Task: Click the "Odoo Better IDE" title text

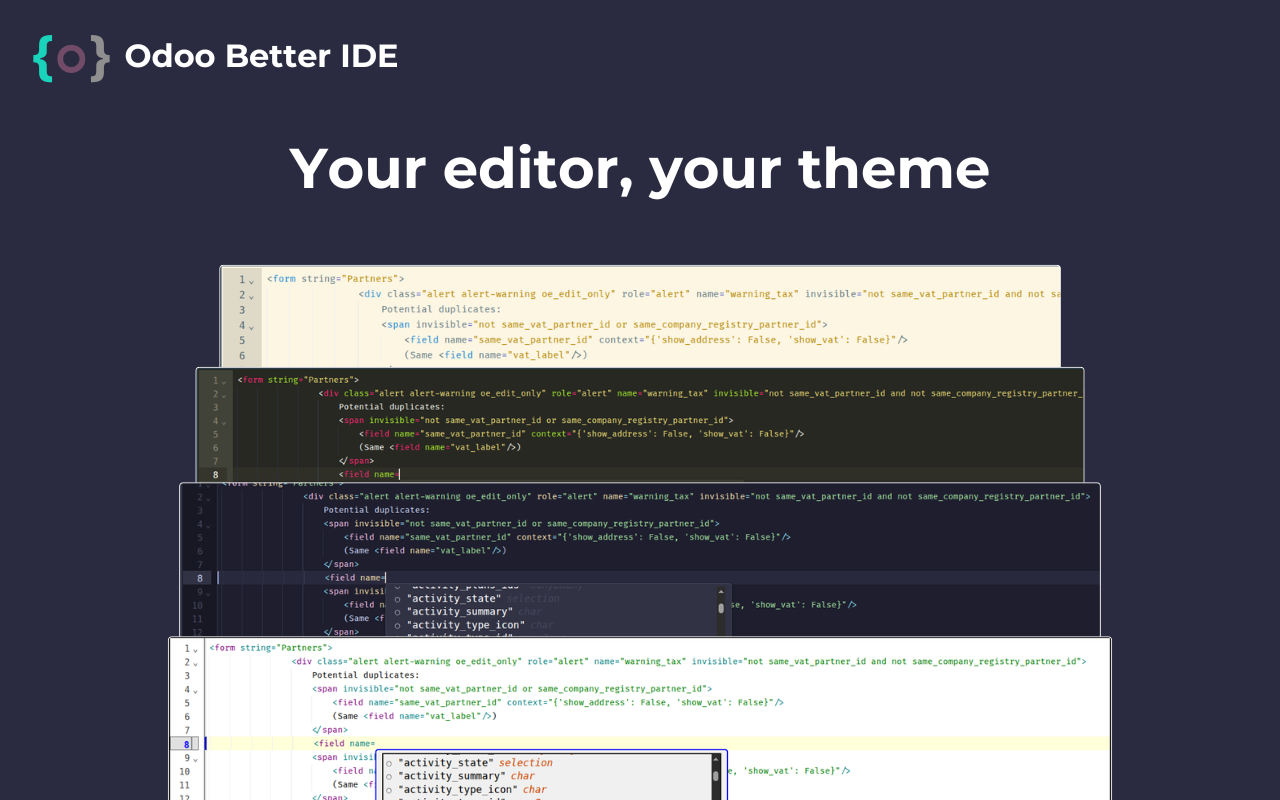Action: 261,56
